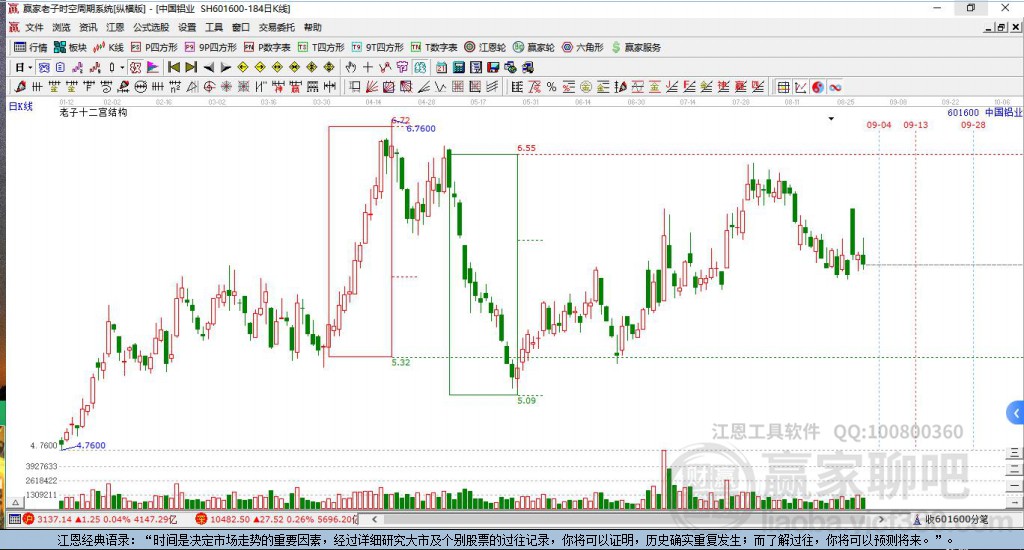
Task: Open the 帮助 menu
Action: point(312,27)
